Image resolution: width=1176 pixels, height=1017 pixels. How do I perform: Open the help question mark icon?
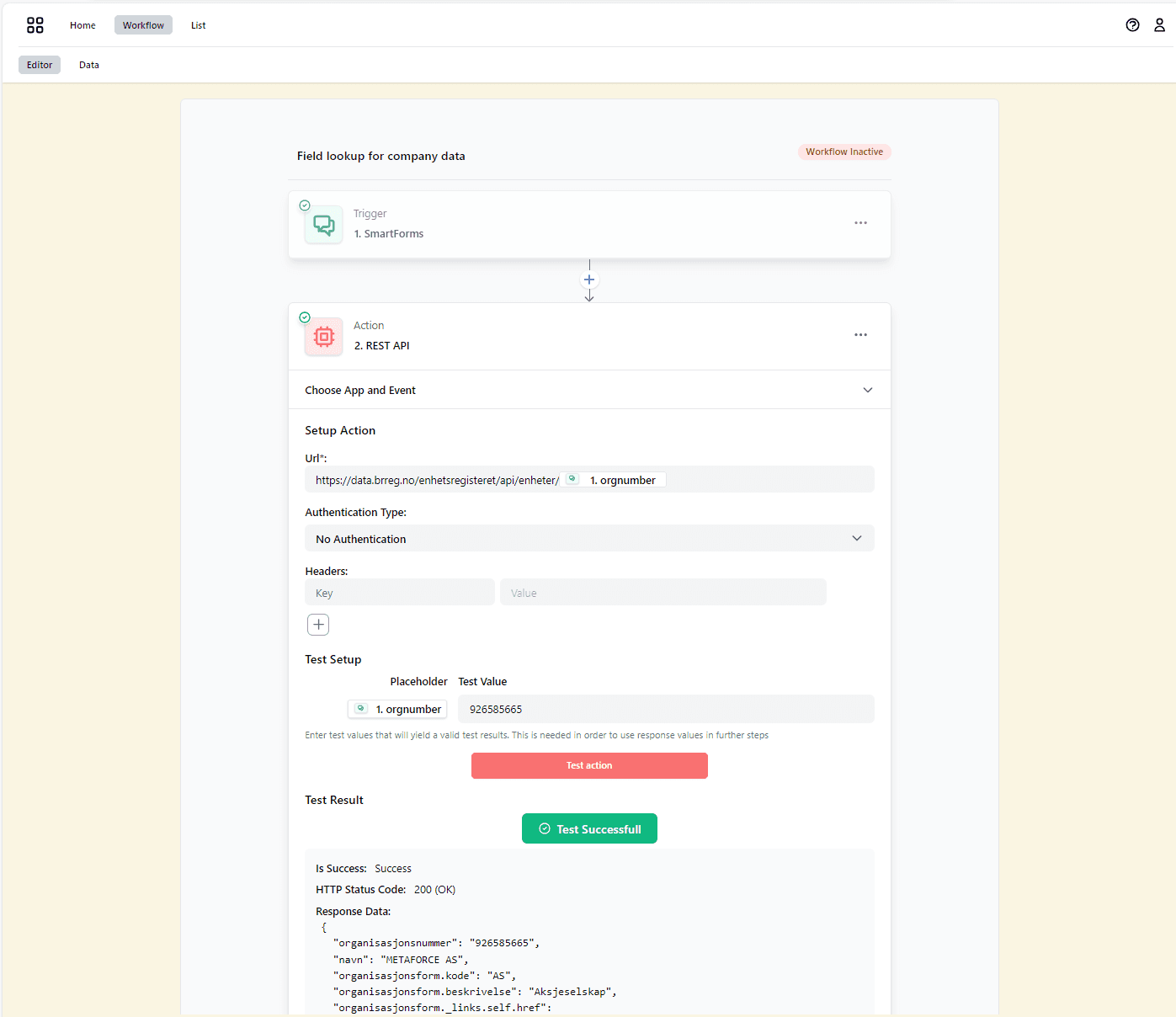tap(1132, 25)
